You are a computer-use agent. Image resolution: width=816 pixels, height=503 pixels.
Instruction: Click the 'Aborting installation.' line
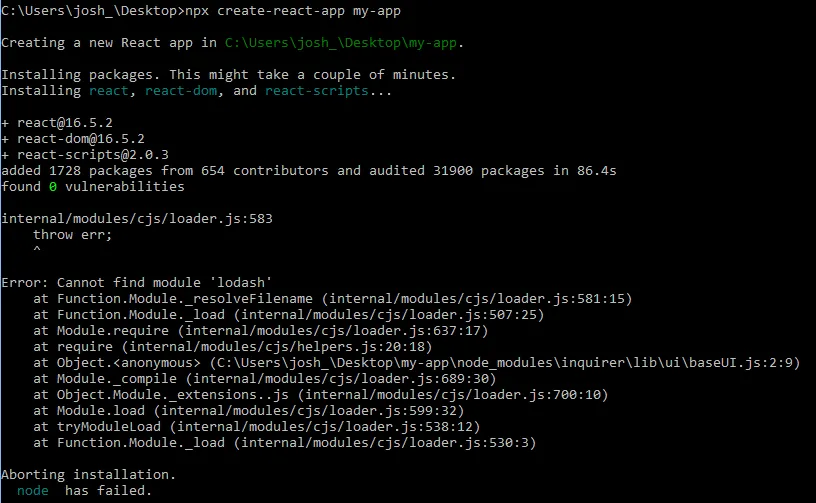(x=88, y=475)
